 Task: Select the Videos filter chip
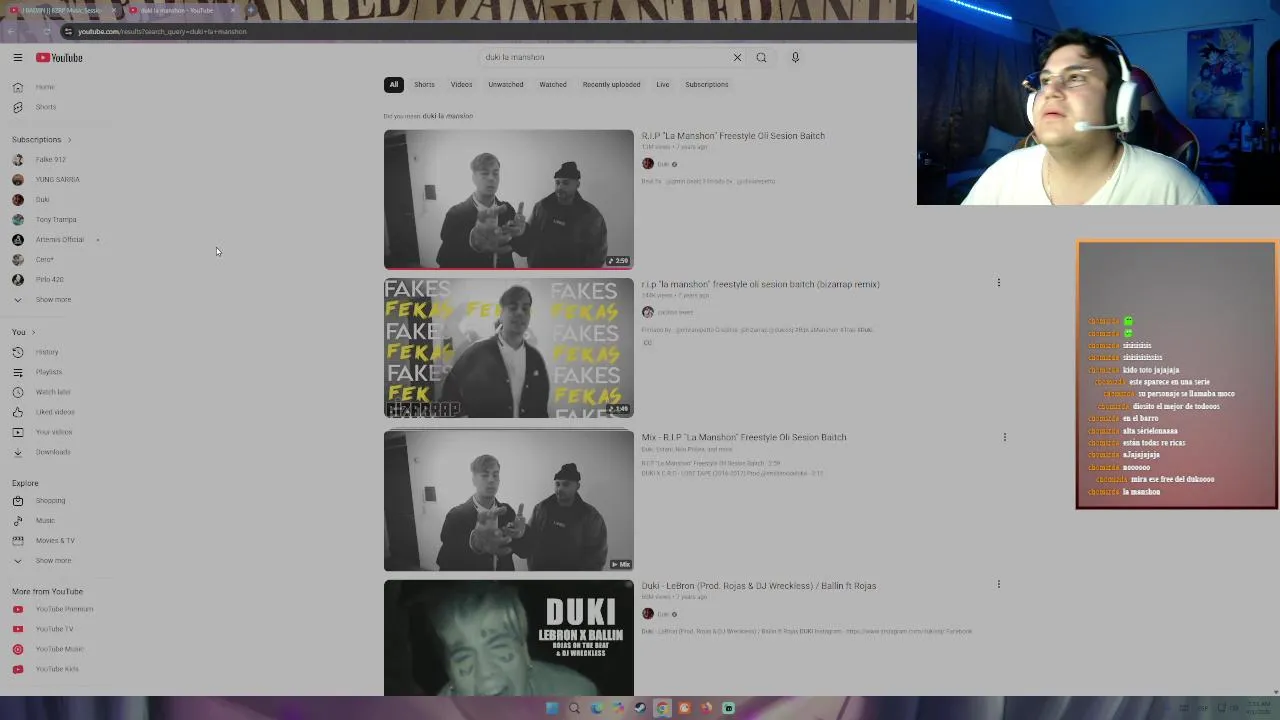coord(461,84)
